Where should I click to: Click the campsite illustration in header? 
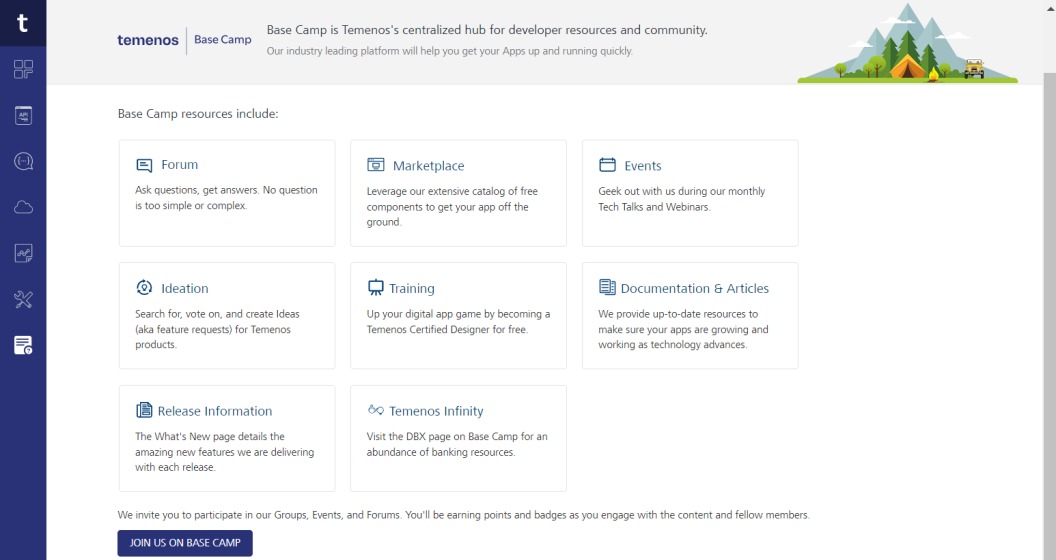pos(907,46)
